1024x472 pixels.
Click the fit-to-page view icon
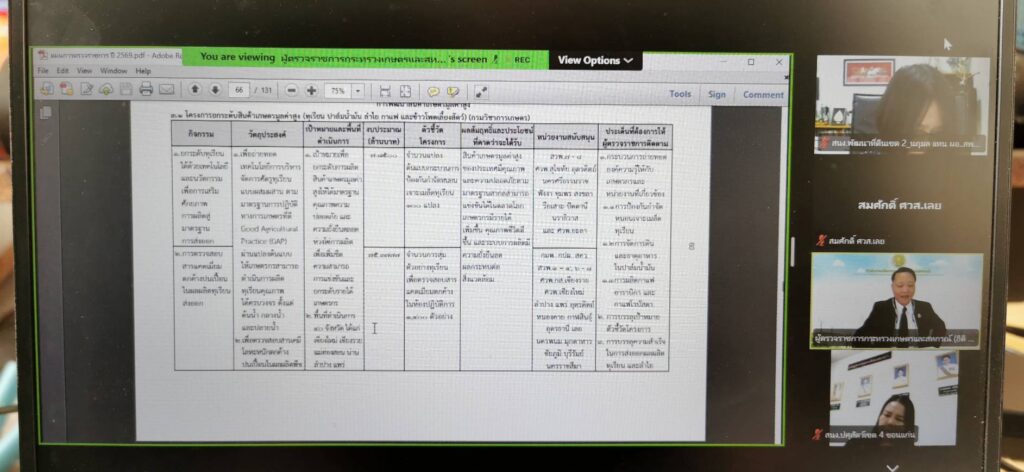(407, 91)
